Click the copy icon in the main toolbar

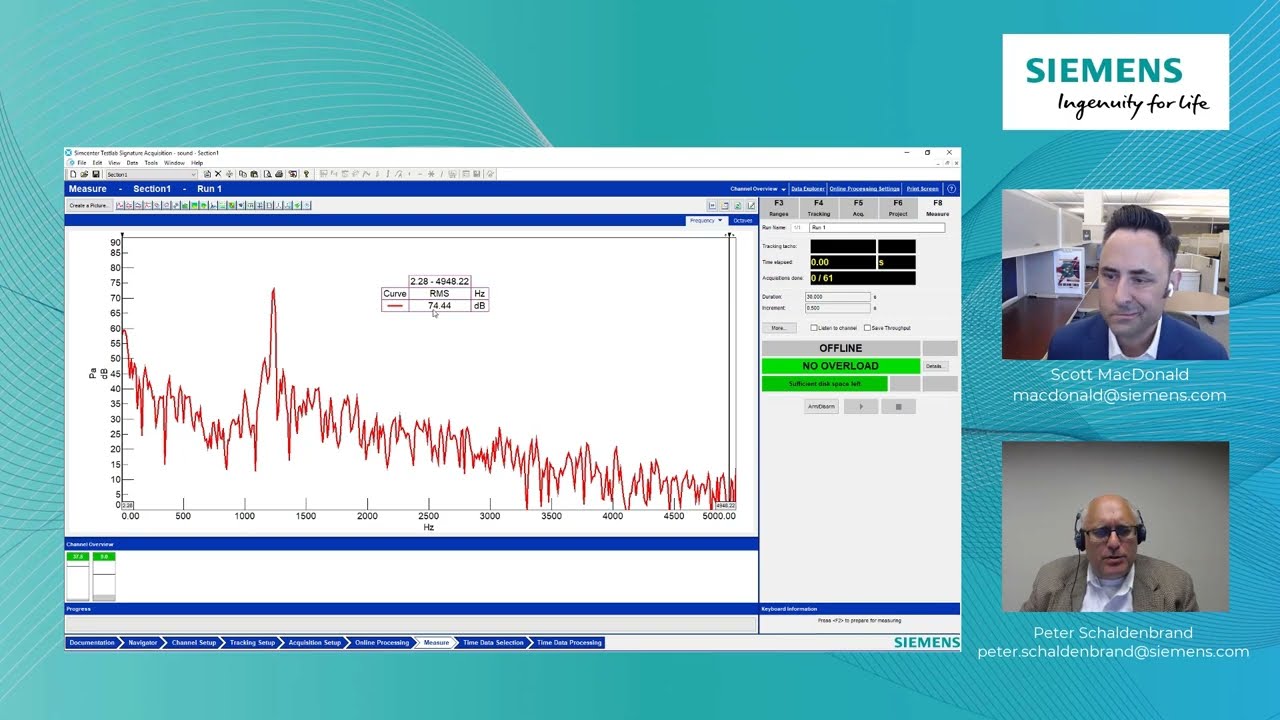pos(242,175)
